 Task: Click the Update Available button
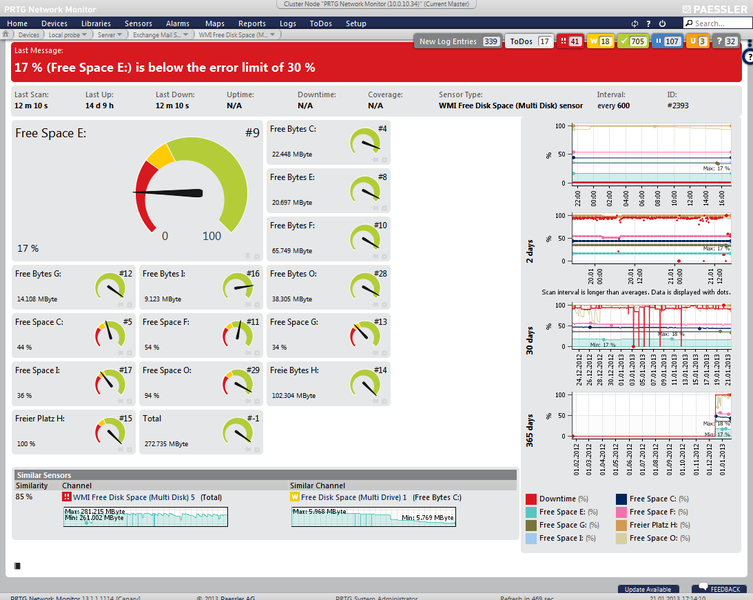648,589
